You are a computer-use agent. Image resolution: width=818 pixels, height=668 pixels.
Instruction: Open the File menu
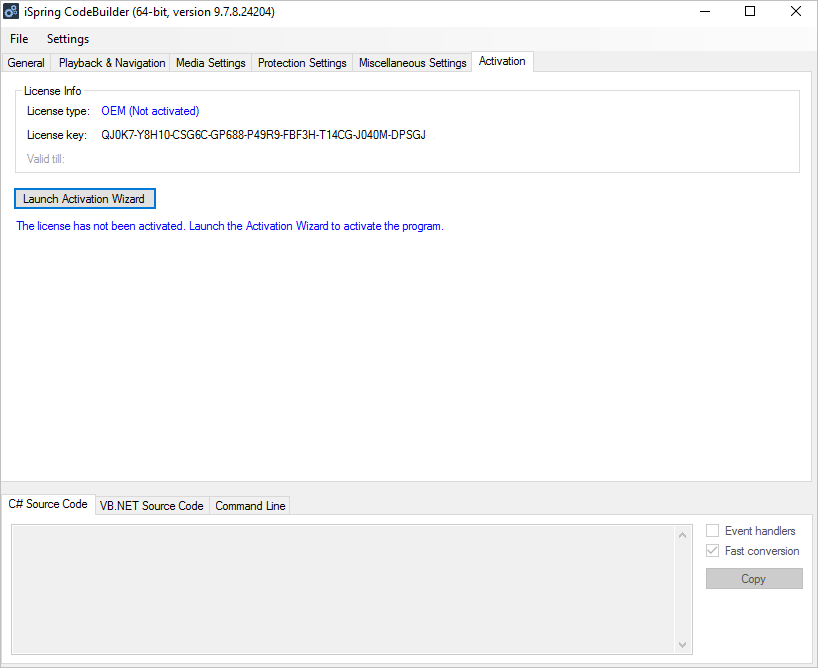pos(19,39)
